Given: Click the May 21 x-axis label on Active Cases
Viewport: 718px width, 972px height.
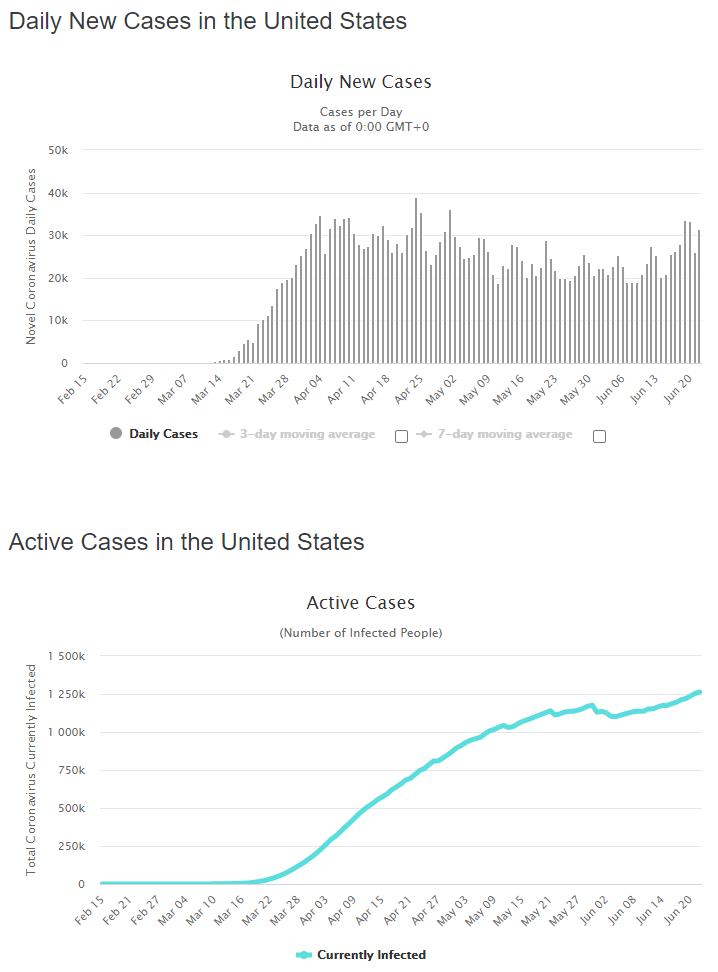Looking at the screenshot, I should tap(536, 911).
